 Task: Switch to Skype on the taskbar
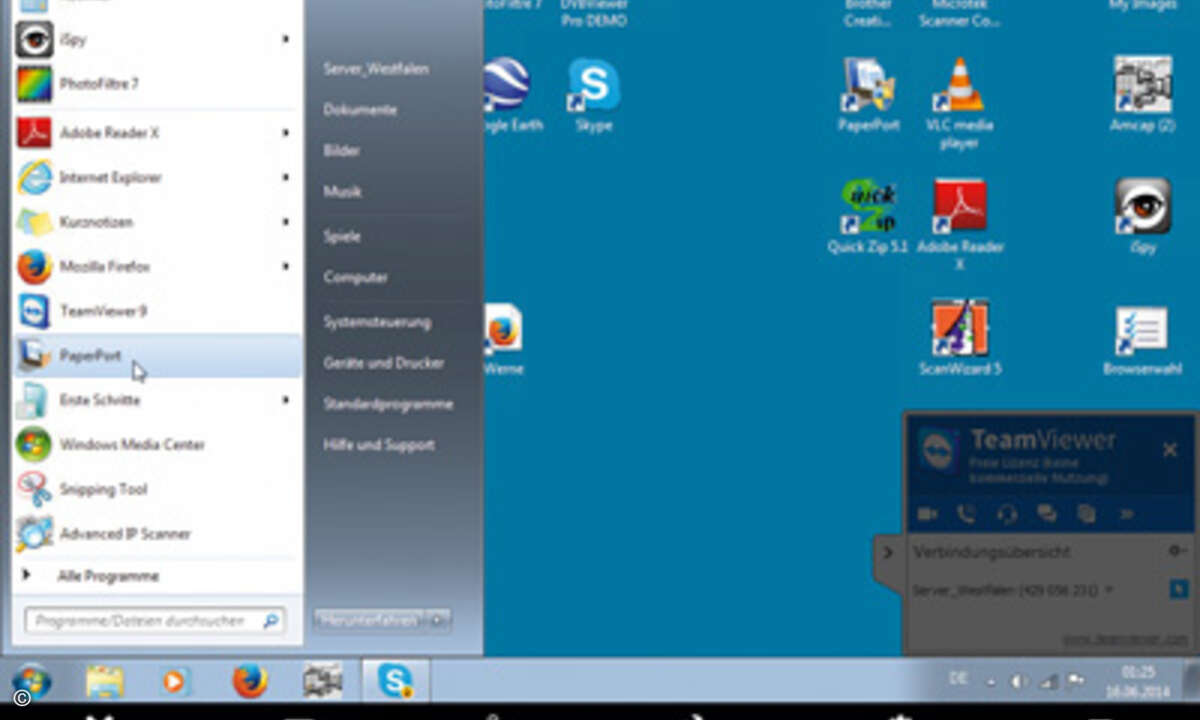(x=396, y=681)
